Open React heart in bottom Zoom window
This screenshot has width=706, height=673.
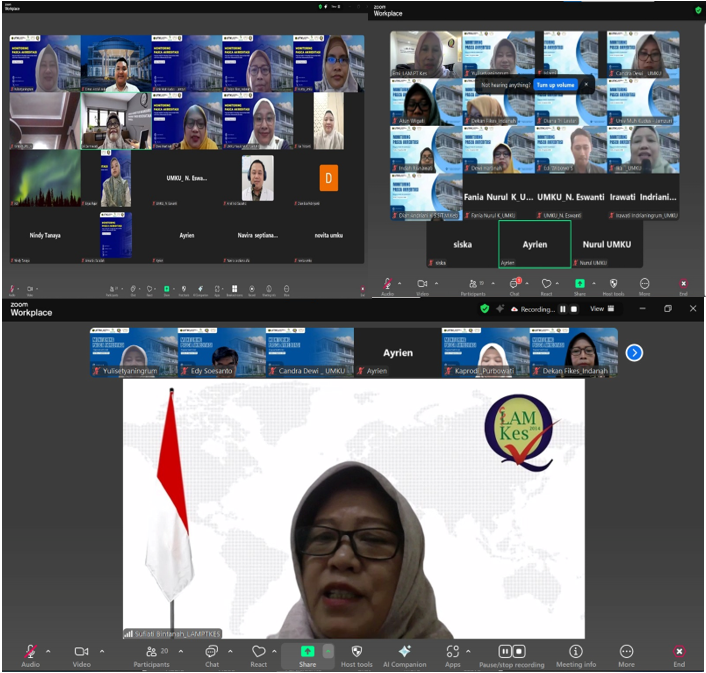(258, 656)
